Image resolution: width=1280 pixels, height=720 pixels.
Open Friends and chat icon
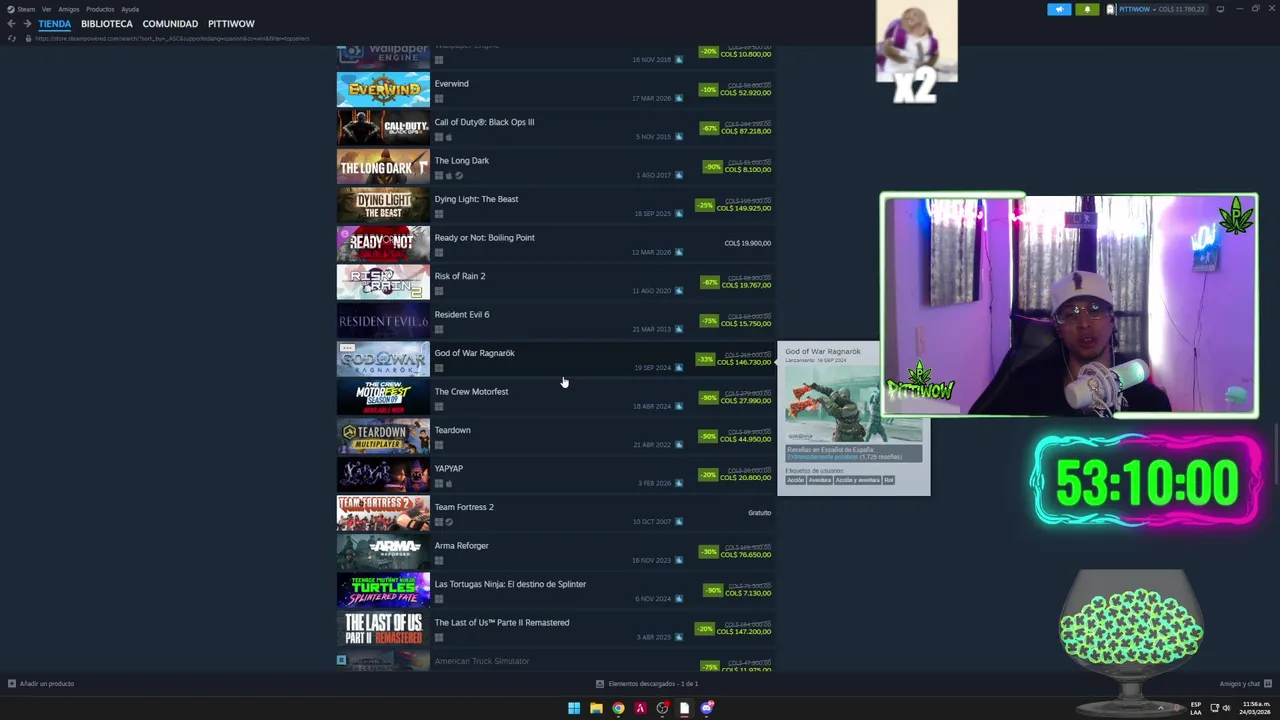coord(1267,684)
